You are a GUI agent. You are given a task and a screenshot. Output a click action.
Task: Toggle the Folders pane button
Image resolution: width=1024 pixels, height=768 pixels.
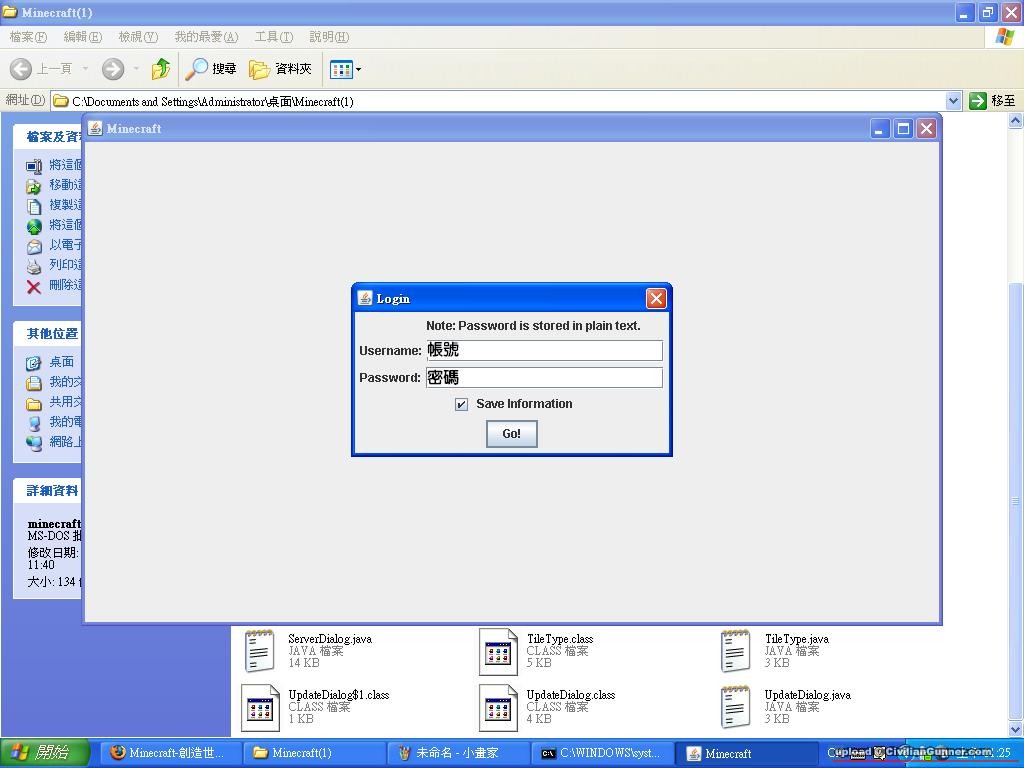pos(280,69)
